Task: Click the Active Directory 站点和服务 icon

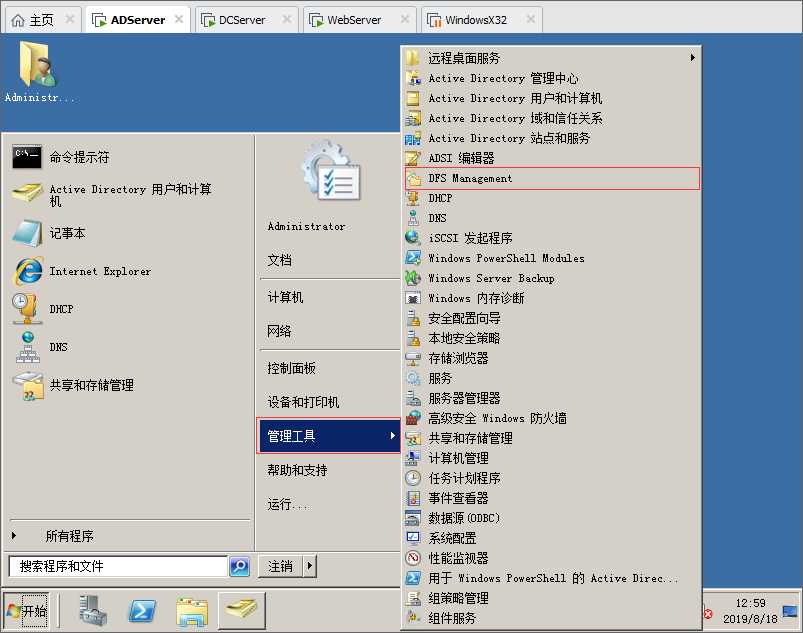Action: pos(413,138)
